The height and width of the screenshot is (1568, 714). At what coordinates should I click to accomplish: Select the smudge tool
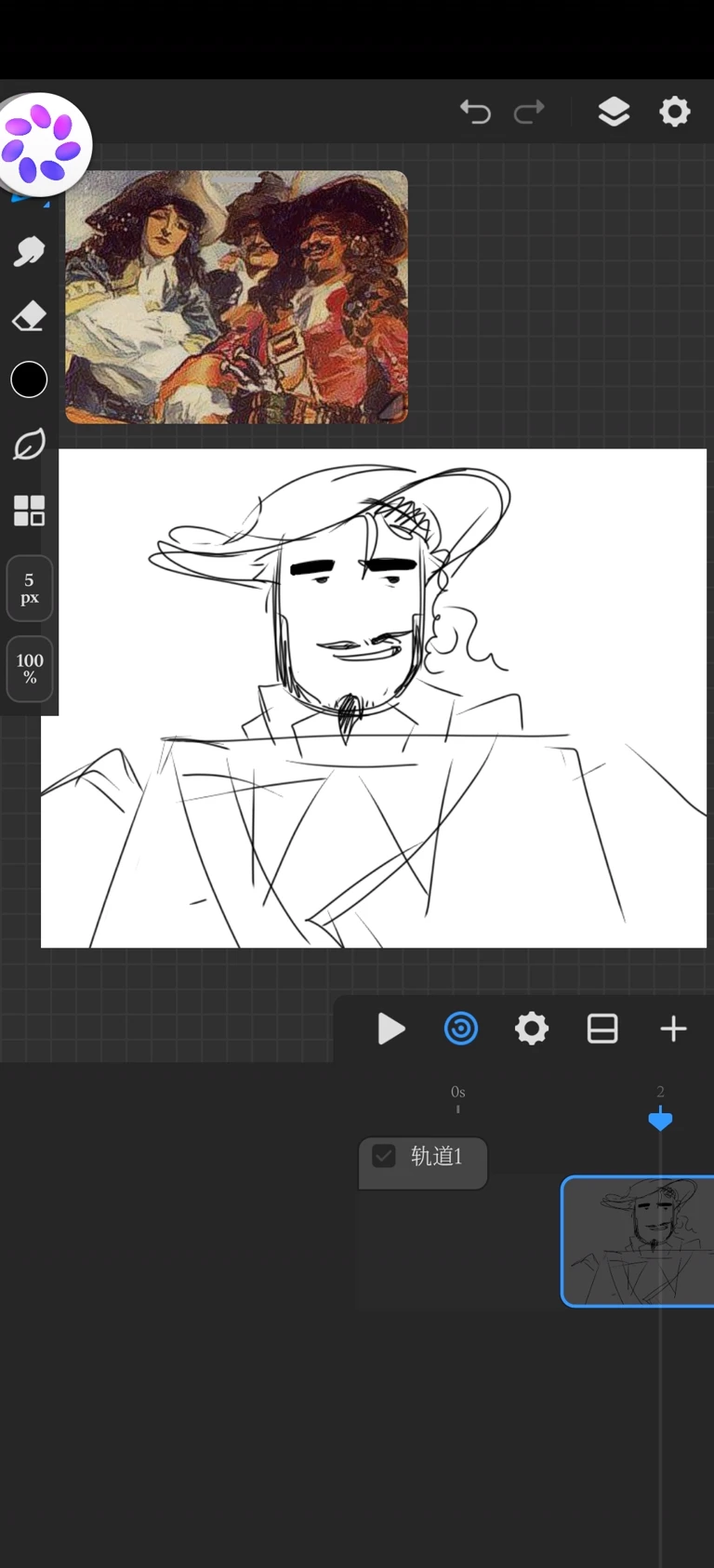click(29, 251)
